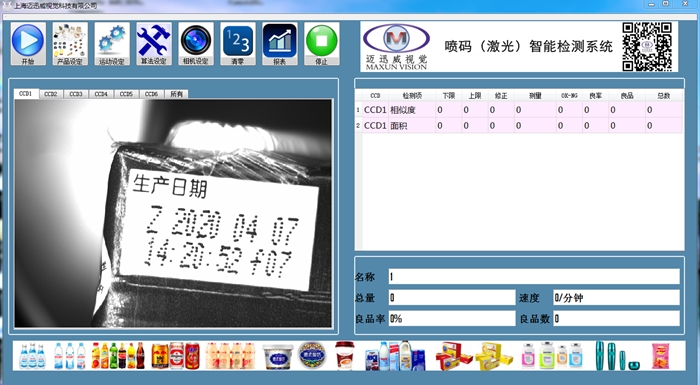Switch to the CCD4 tab
700x385 pixels.
101,94
